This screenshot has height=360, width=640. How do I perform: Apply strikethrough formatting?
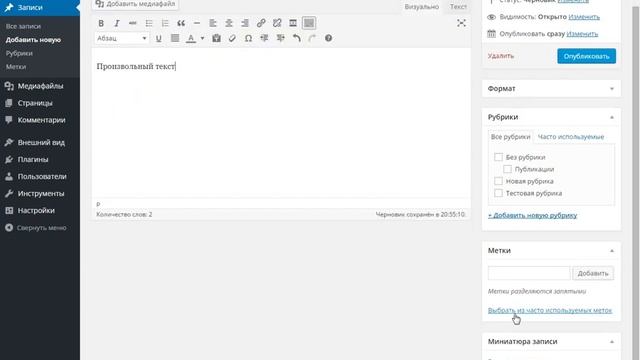(133, 23)
